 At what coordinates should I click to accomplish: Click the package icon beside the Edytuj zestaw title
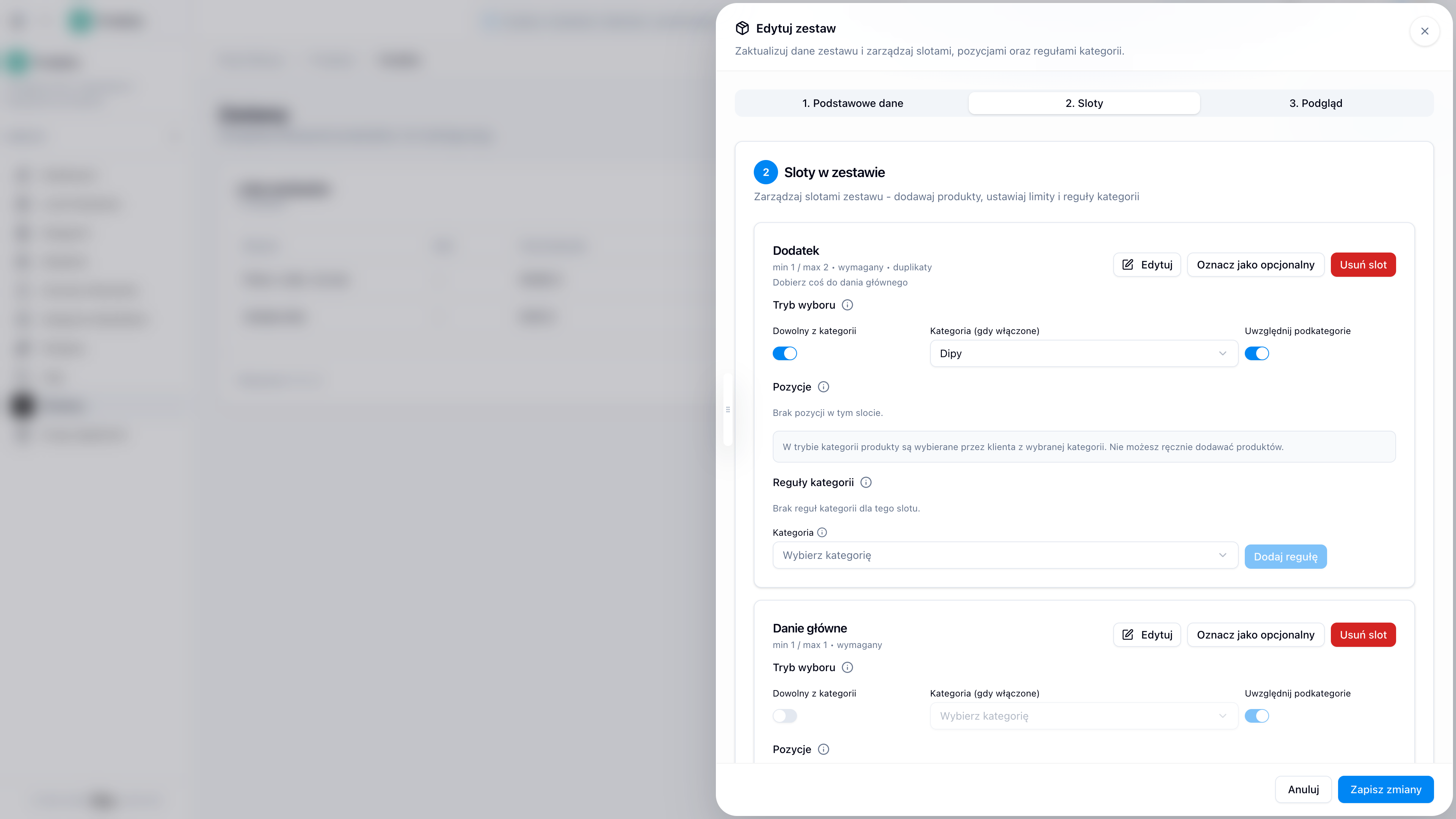pyautogui.click(x=742, y=28)
